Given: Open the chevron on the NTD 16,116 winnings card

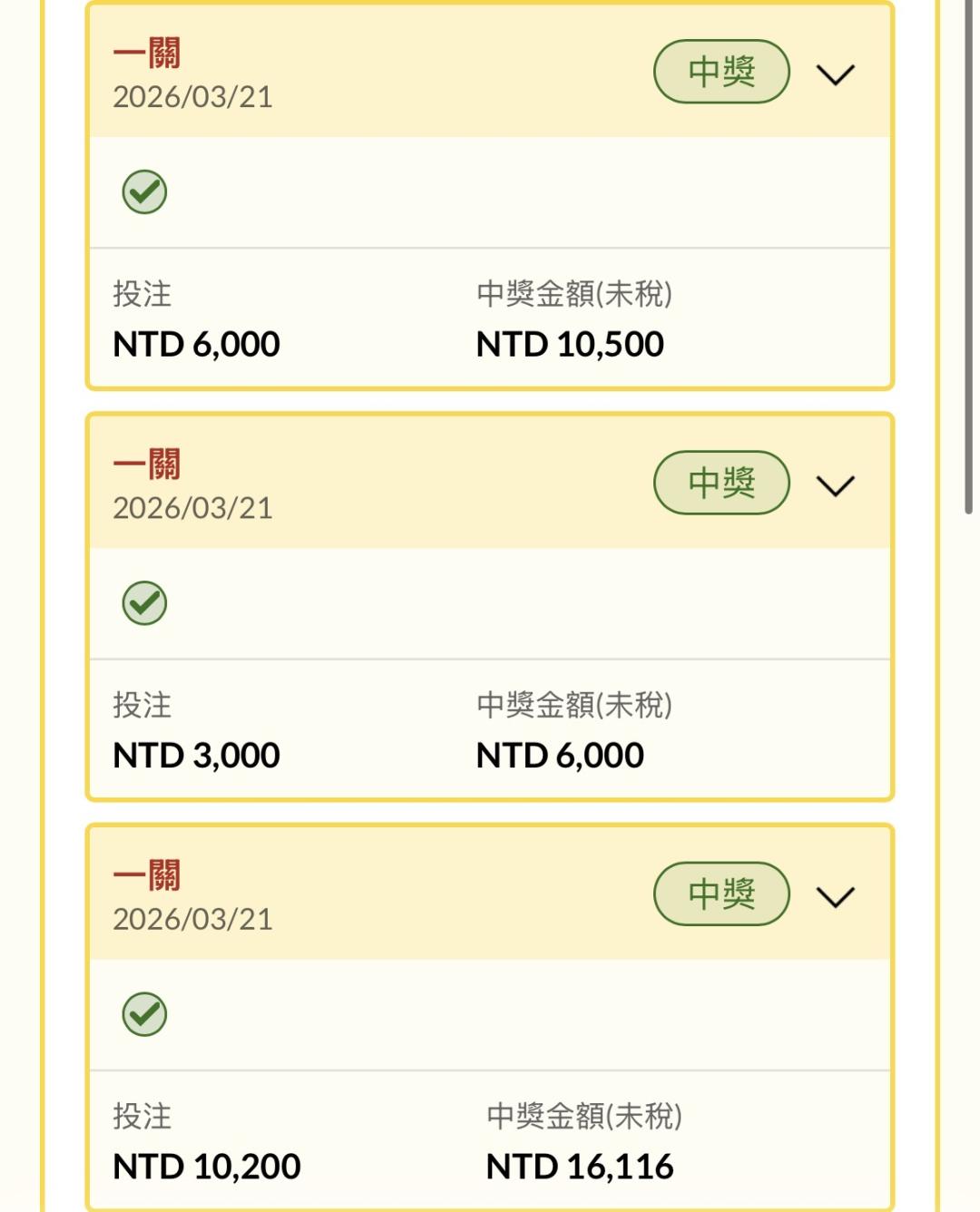Looking at the screenshot, I should coord(835,896).
